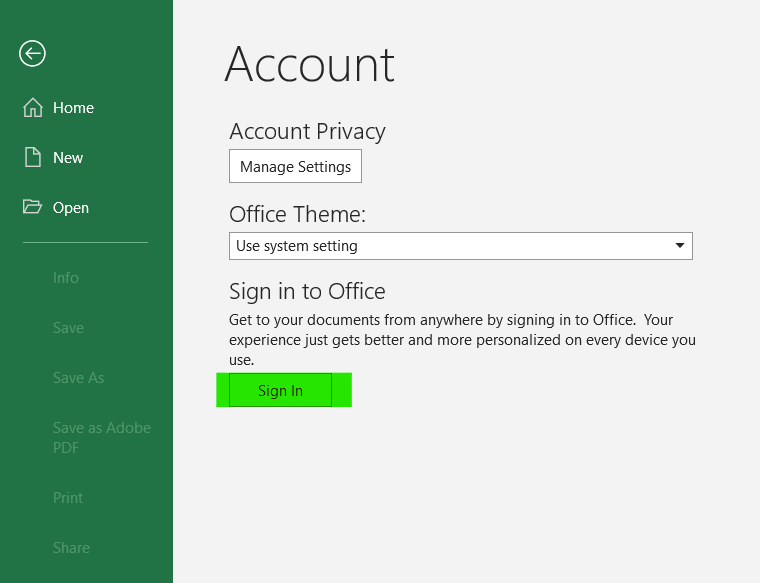Open the Office Theme combo box
Viewport: 760px width, 583px height.
click(460, 246)
